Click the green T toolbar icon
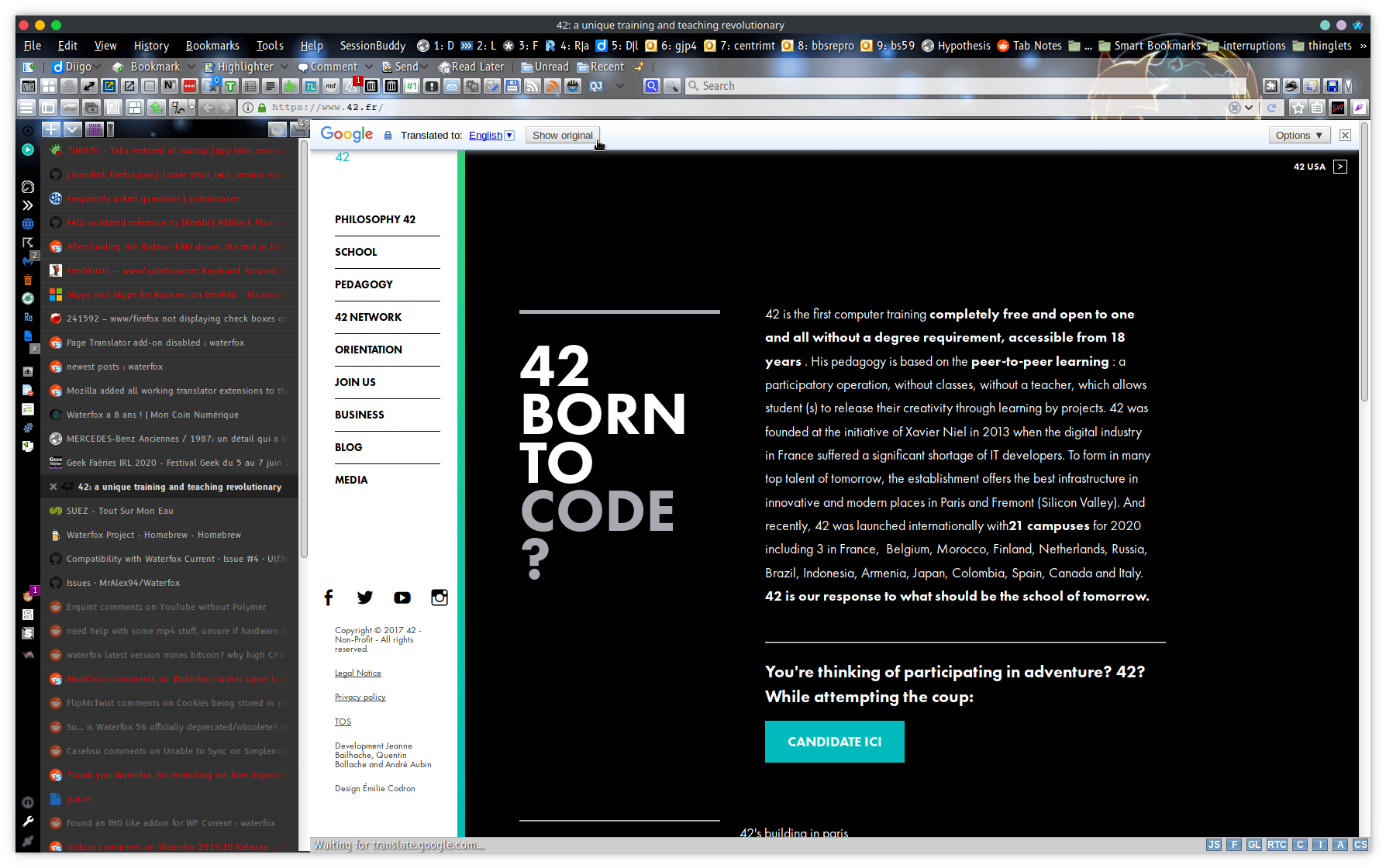This screenshot has height=868, width=1386. click(x=230, y=86)
